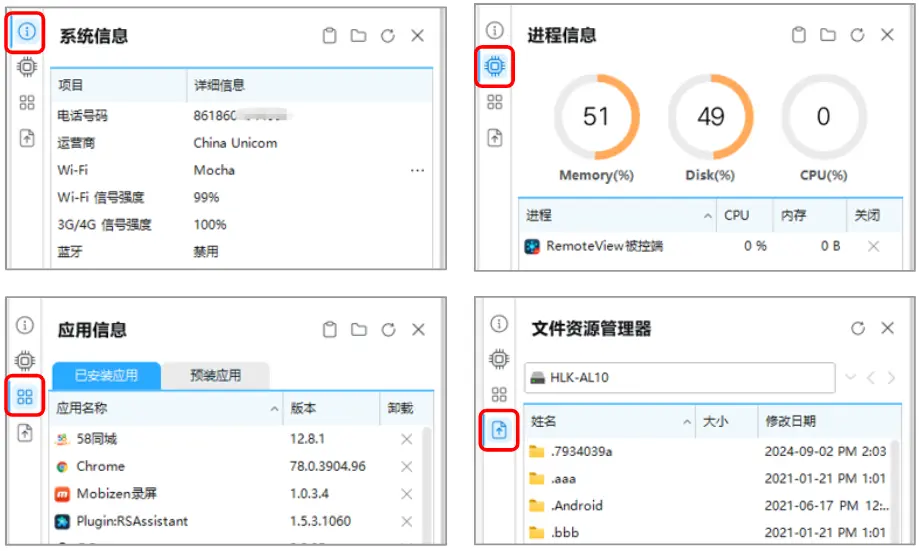Screen dimensions: 919x551
Task: Click info icon in 文件资源管理器 panel sidebar
Action: pyautogui.click(x=499, y=324)
